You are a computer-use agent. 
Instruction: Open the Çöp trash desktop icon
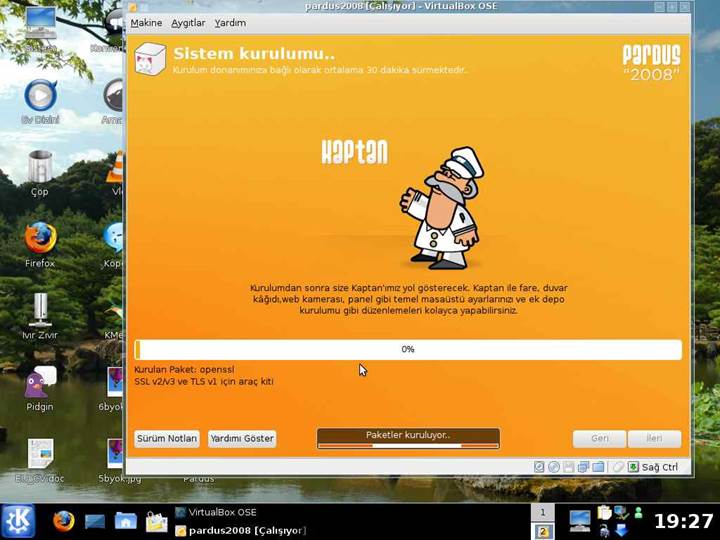(x=39, y=173)
